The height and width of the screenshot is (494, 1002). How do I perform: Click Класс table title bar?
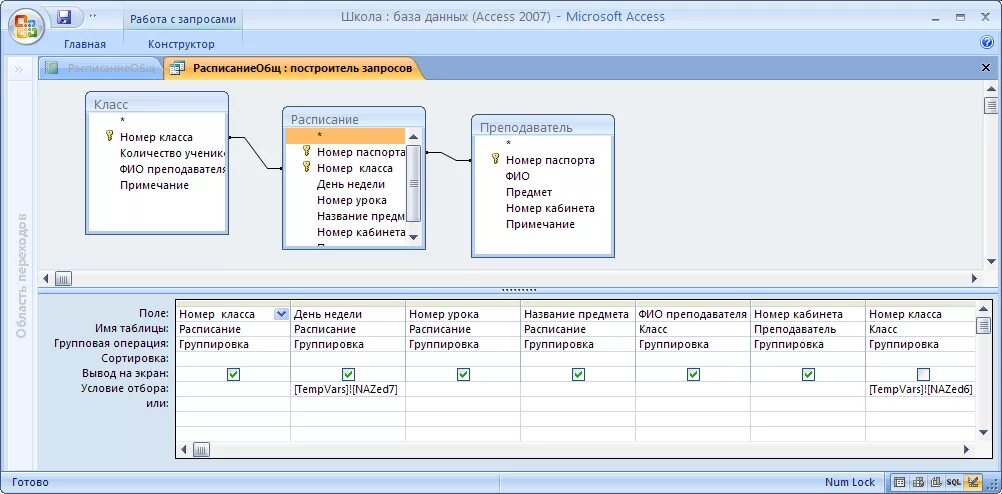[x=157, y=104]
